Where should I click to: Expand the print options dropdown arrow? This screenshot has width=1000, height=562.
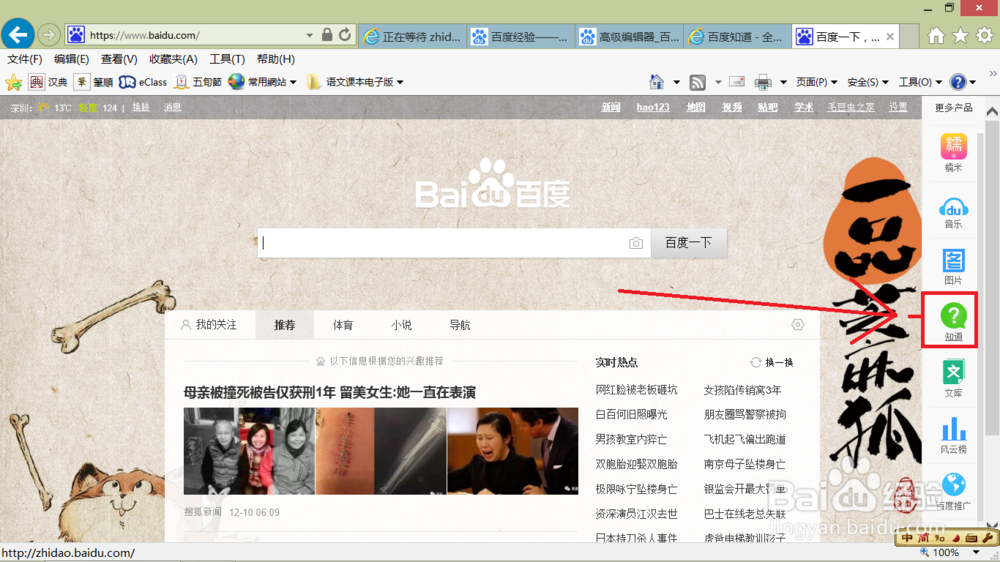tap(783, 82)
